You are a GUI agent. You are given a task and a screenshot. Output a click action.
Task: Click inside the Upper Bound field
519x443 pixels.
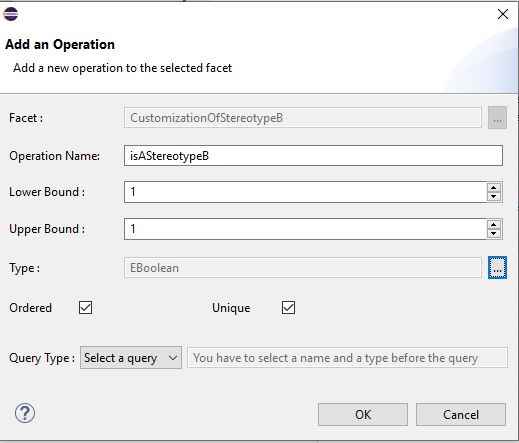[x=305, y=229]
